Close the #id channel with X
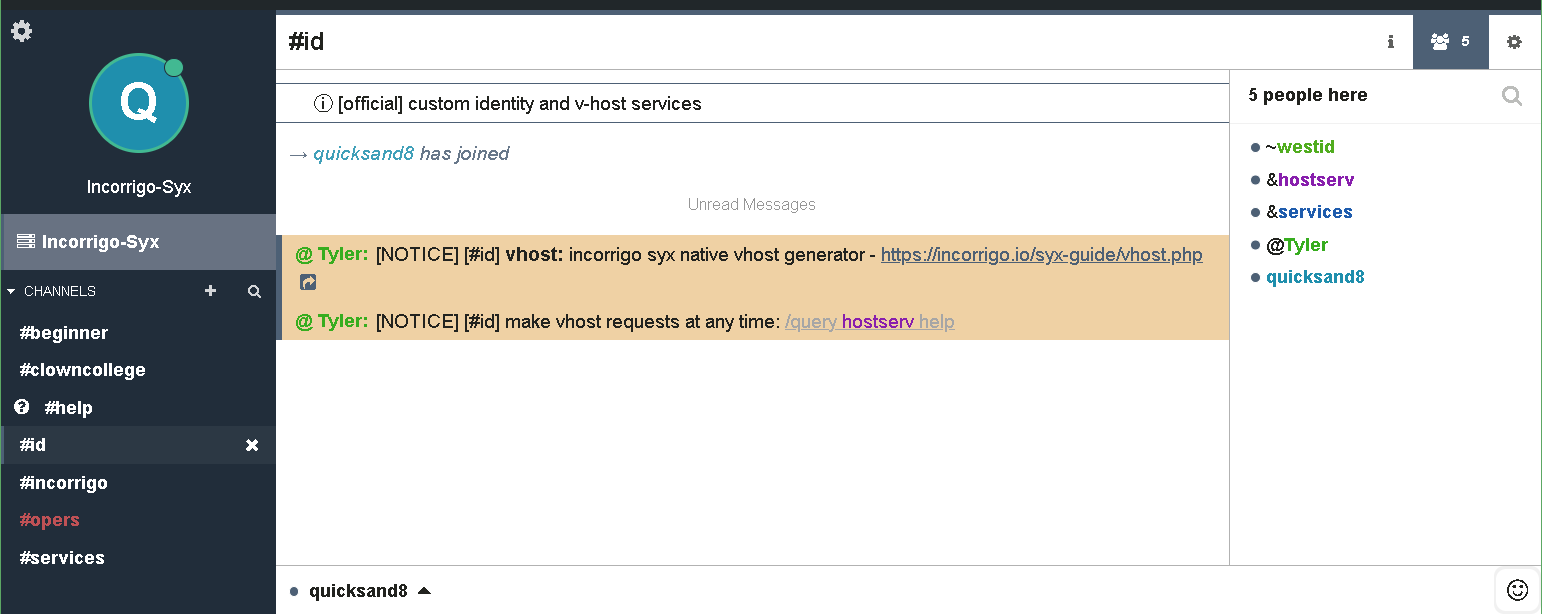Screen dimensions: 1542x614 click(x=252, y=445)
